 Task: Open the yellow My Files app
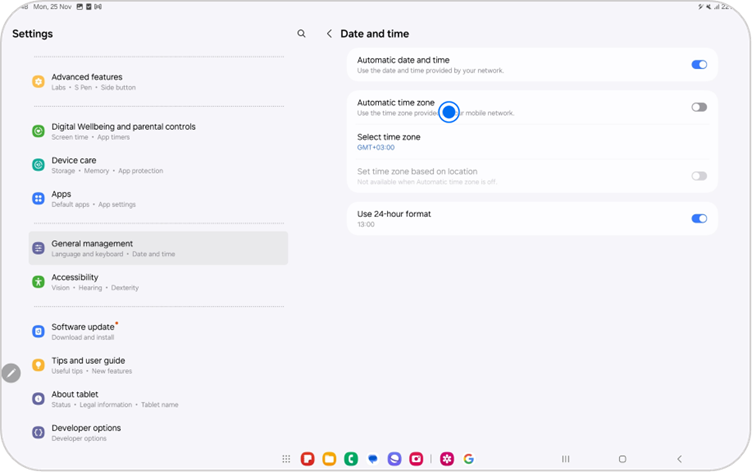[x=329, y=459]
